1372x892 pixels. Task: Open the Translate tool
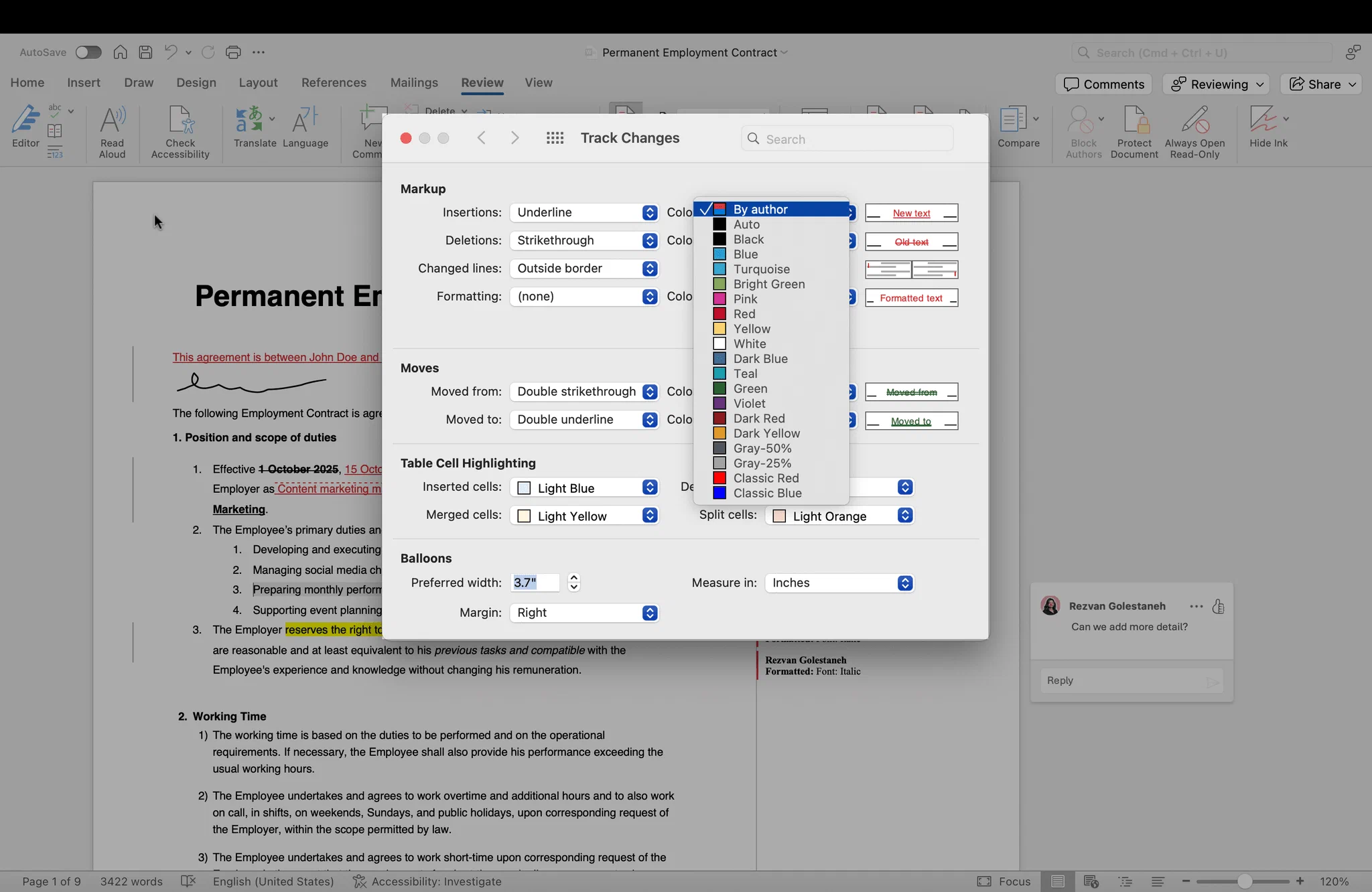pyautogui.click(x=255, y=126)
